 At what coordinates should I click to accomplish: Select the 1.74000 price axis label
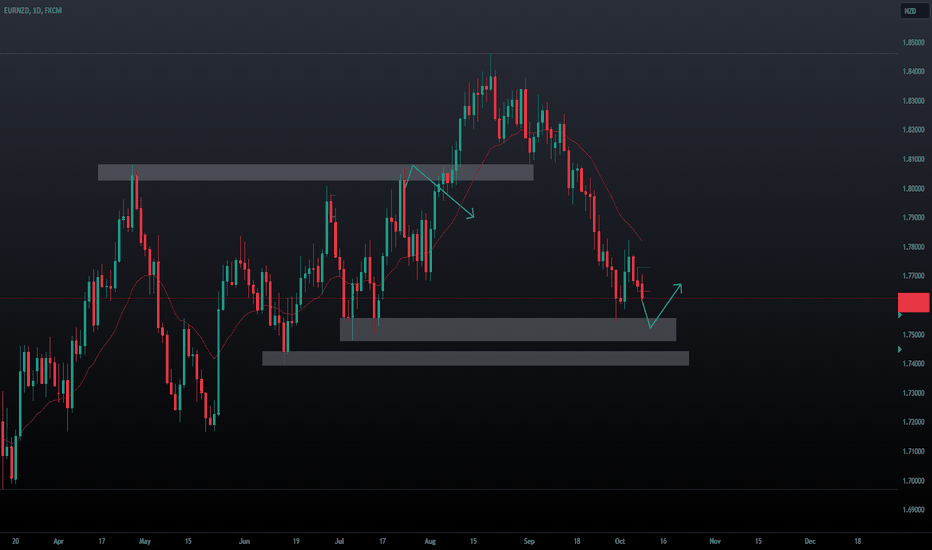914,364
